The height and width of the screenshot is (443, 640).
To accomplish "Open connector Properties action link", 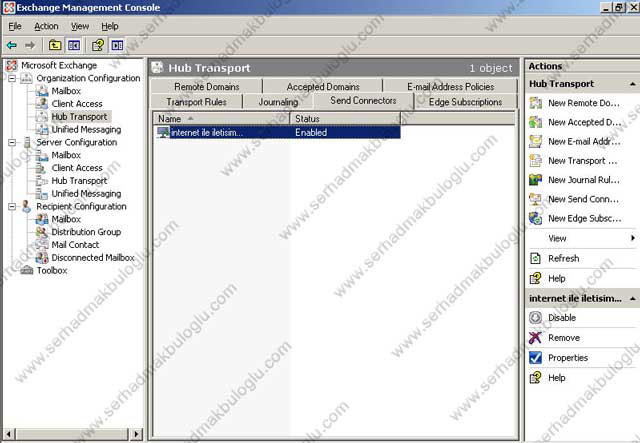I will click(x=568, y=358).
